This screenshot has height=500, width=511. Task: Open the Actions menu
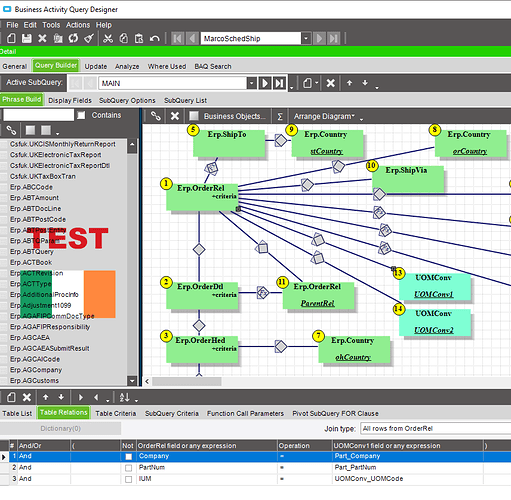tap(78, 25)
